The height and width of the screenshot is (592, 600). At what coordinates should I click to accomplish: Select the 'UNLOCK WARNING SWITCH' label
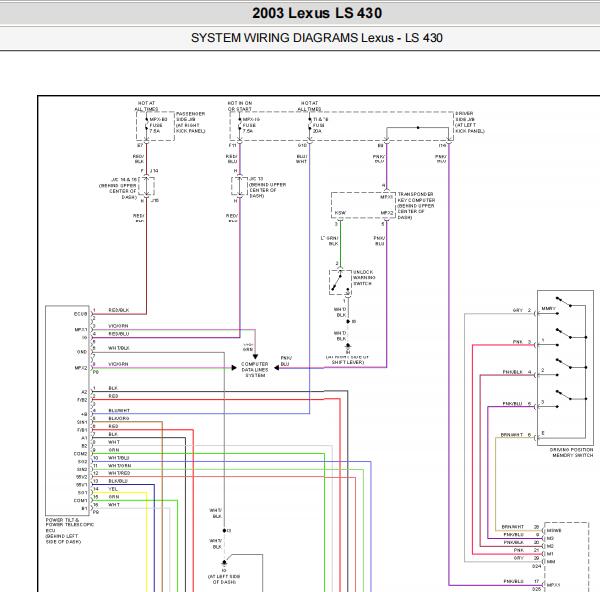[x=364, y=278]
